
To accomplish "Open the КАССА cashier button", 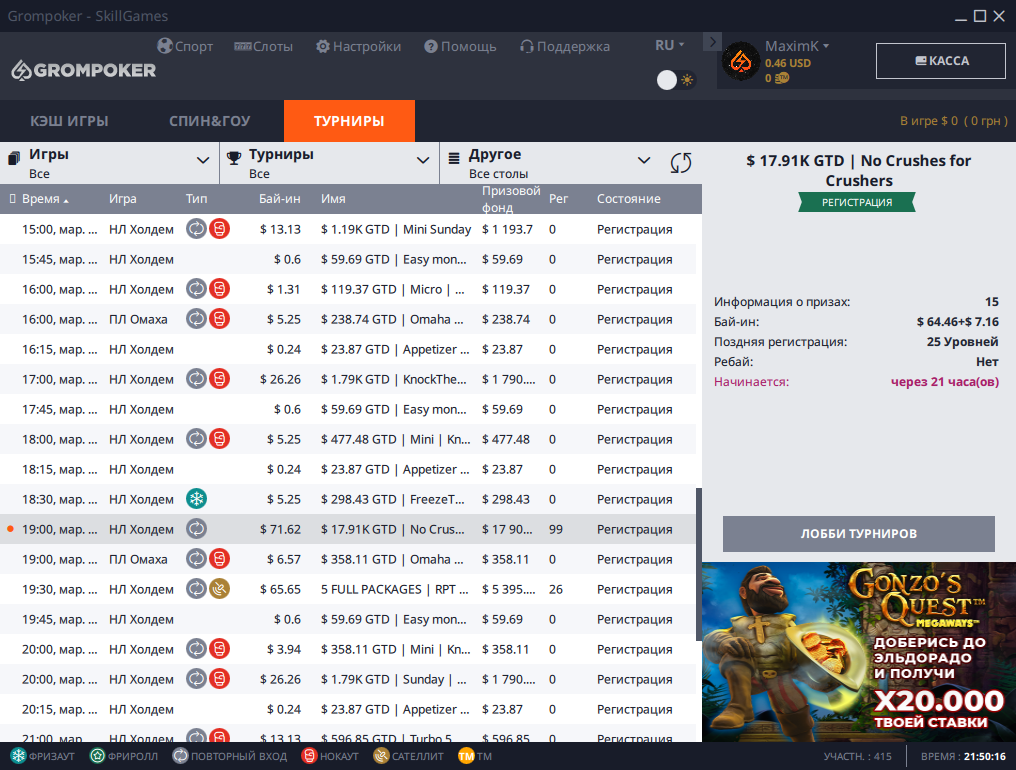I will [941, 61].
